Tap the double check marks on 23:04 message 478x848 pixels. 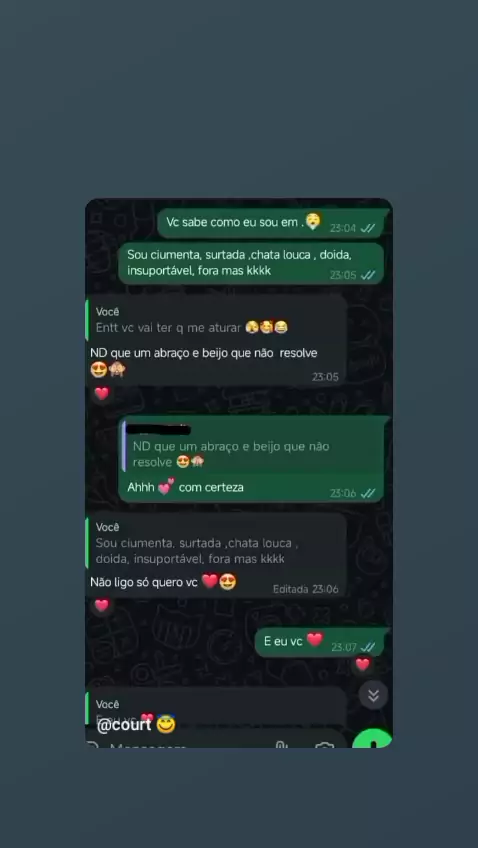pyautogui.click(x=368, y=228)
